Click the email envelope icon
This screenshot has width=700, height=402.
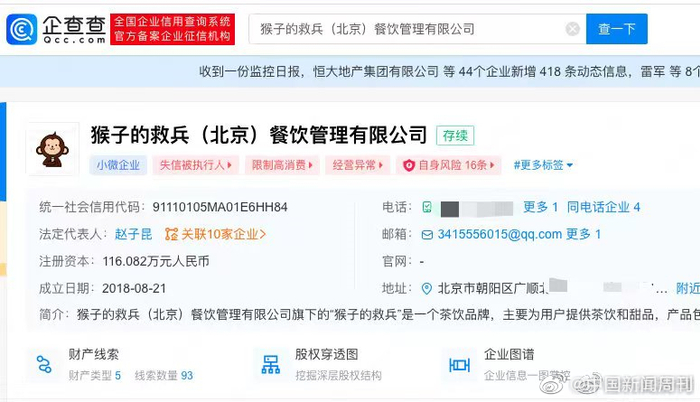(427, 234)
